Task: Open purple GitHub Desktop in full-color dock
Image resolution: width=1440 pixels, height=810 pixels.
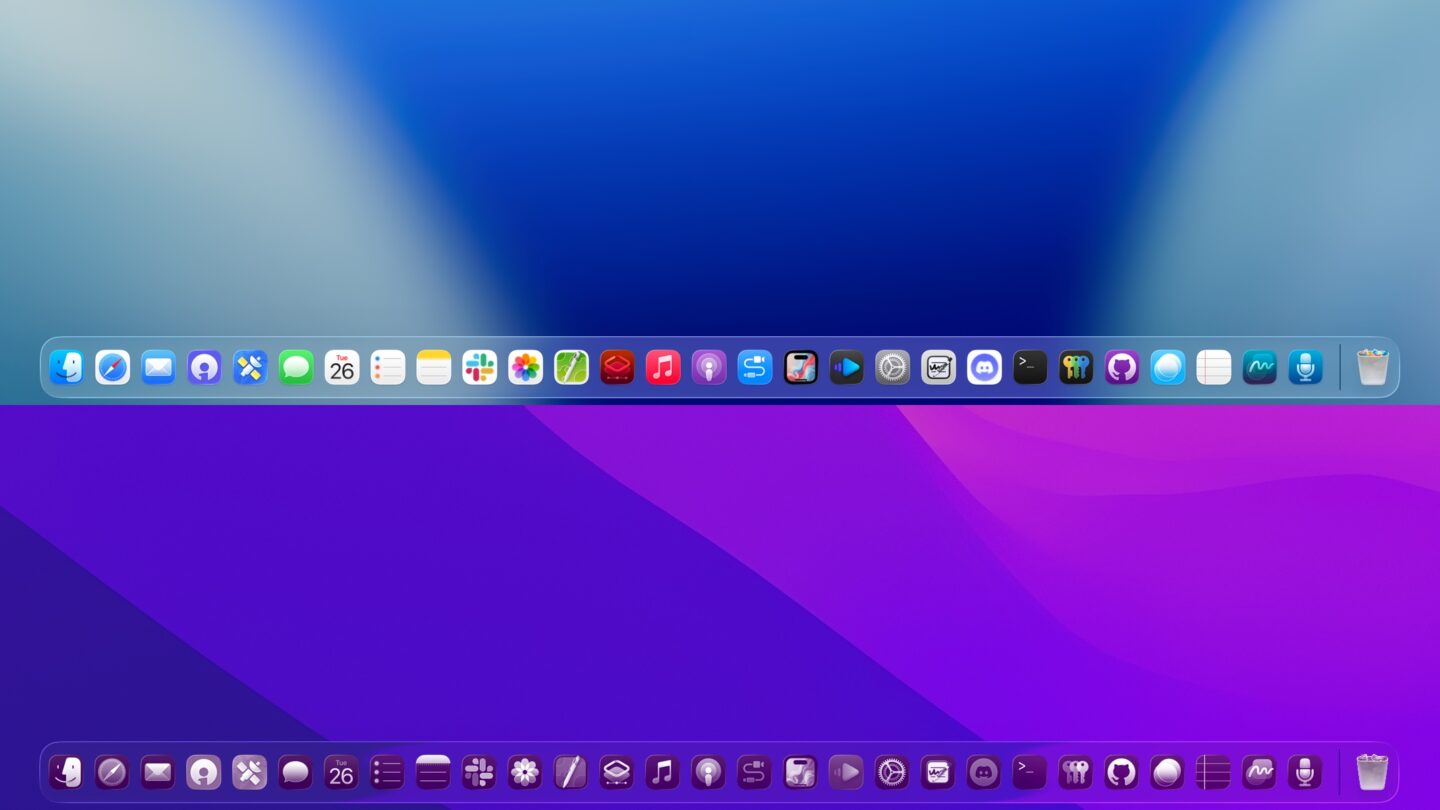Action: 1122,367
